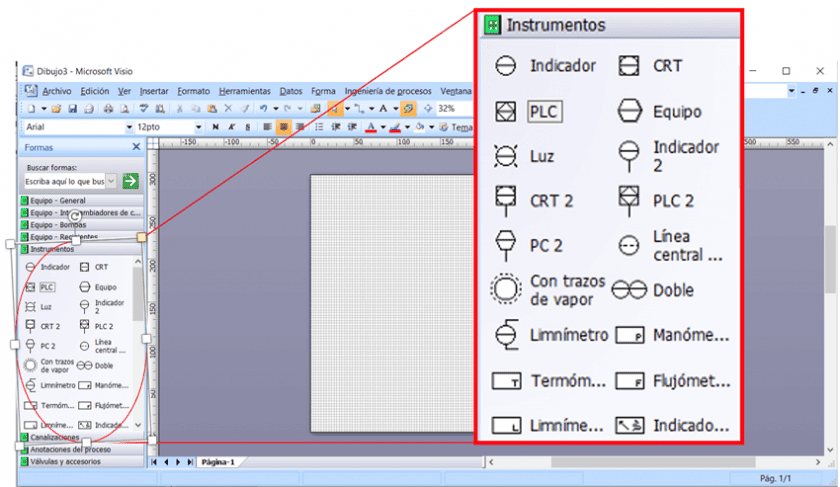Click the Undo arrow icon

tap(263, 108)
